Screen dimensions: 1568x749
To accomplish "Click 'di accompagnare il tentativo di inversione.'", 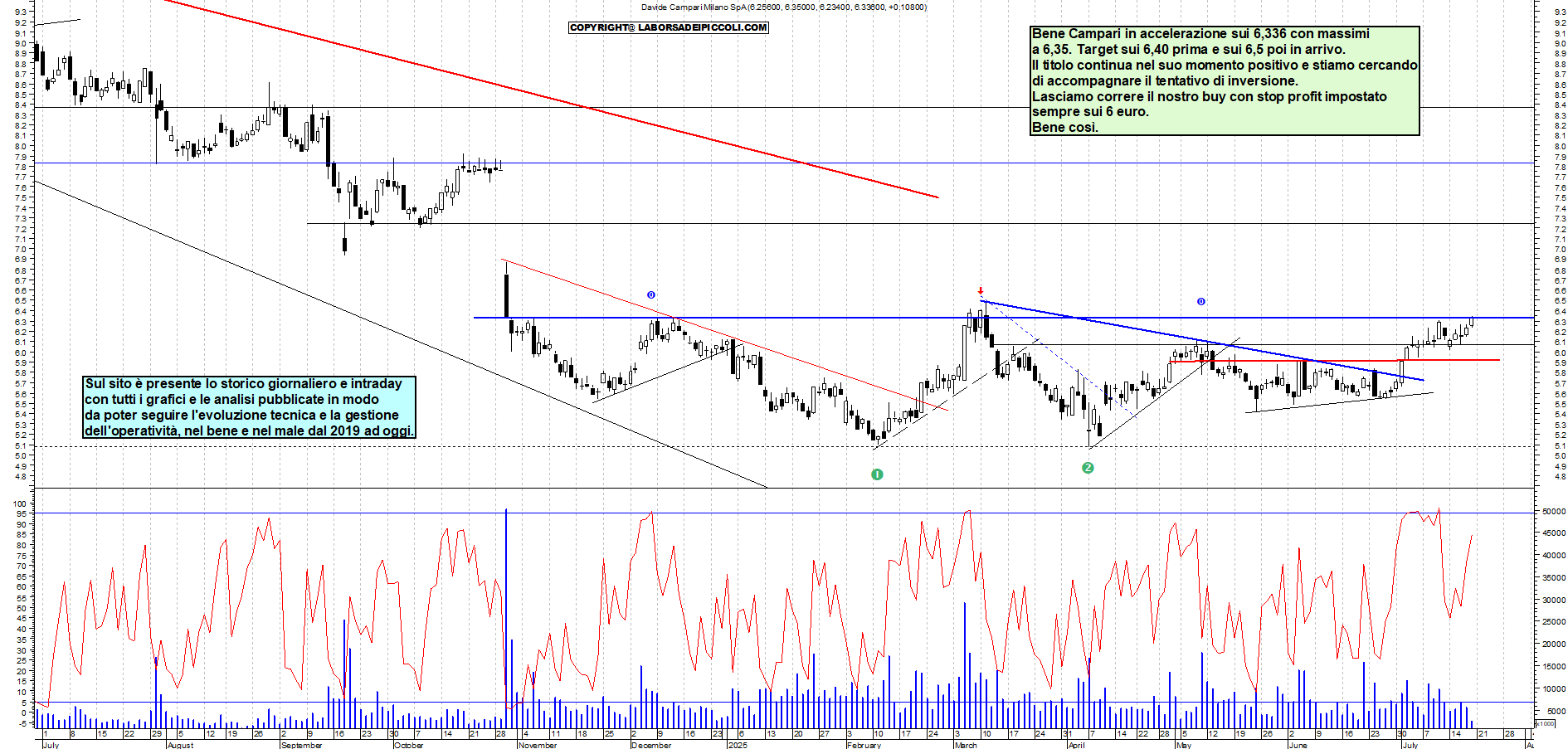I will tap(1165, 80).
